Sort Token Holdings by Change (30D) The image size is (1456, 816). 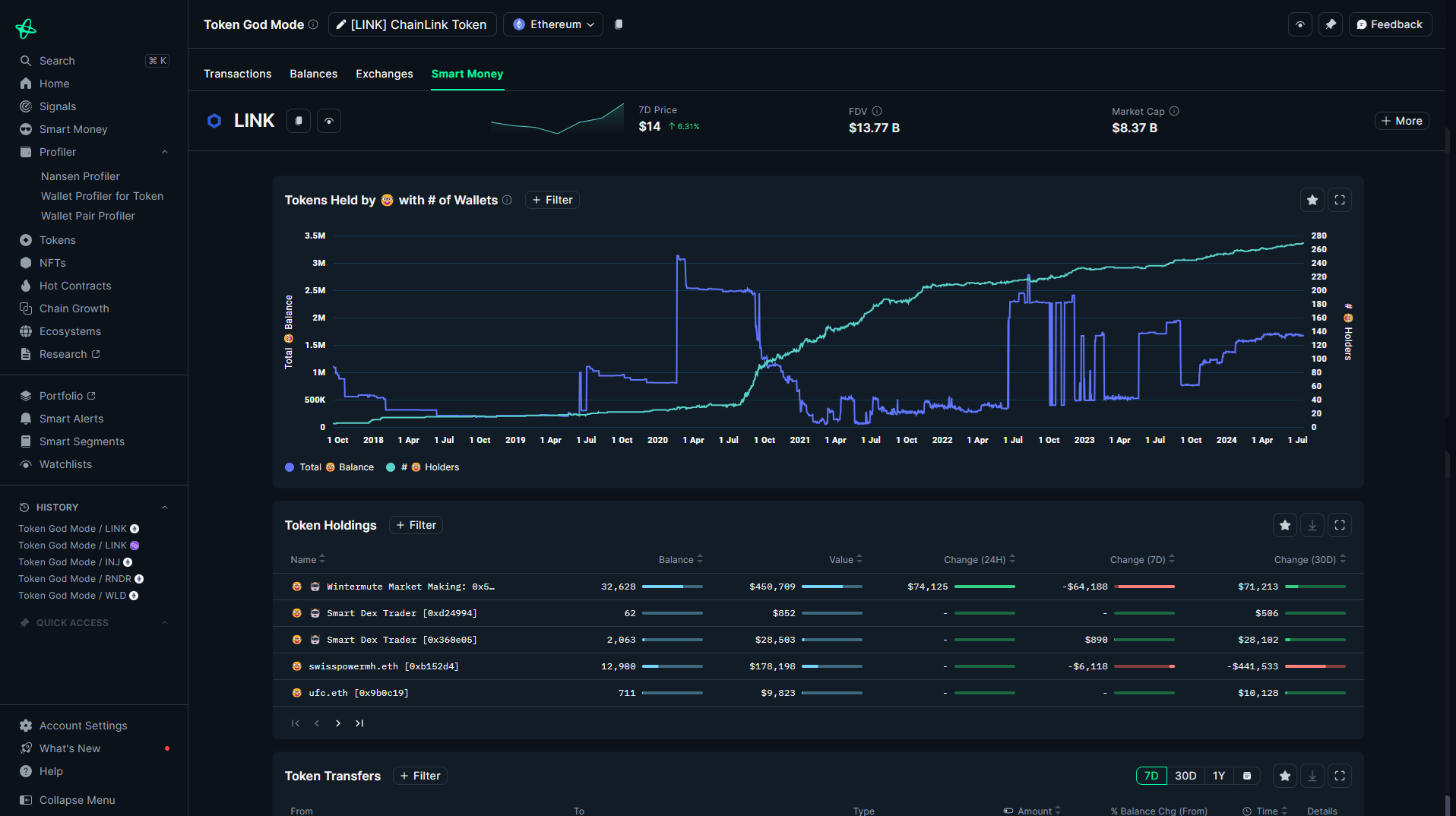tap(1310, 559)
